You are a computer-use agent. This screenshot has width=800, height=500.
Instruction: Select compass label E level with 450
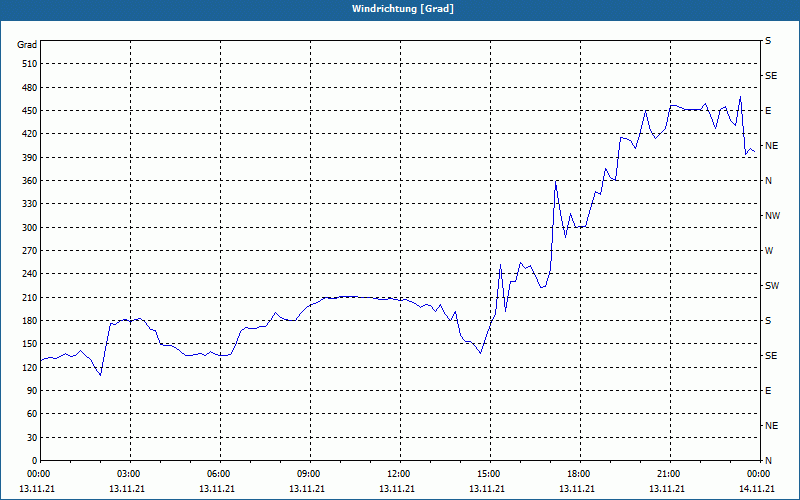pyautogui.click(x=768, y=111)
